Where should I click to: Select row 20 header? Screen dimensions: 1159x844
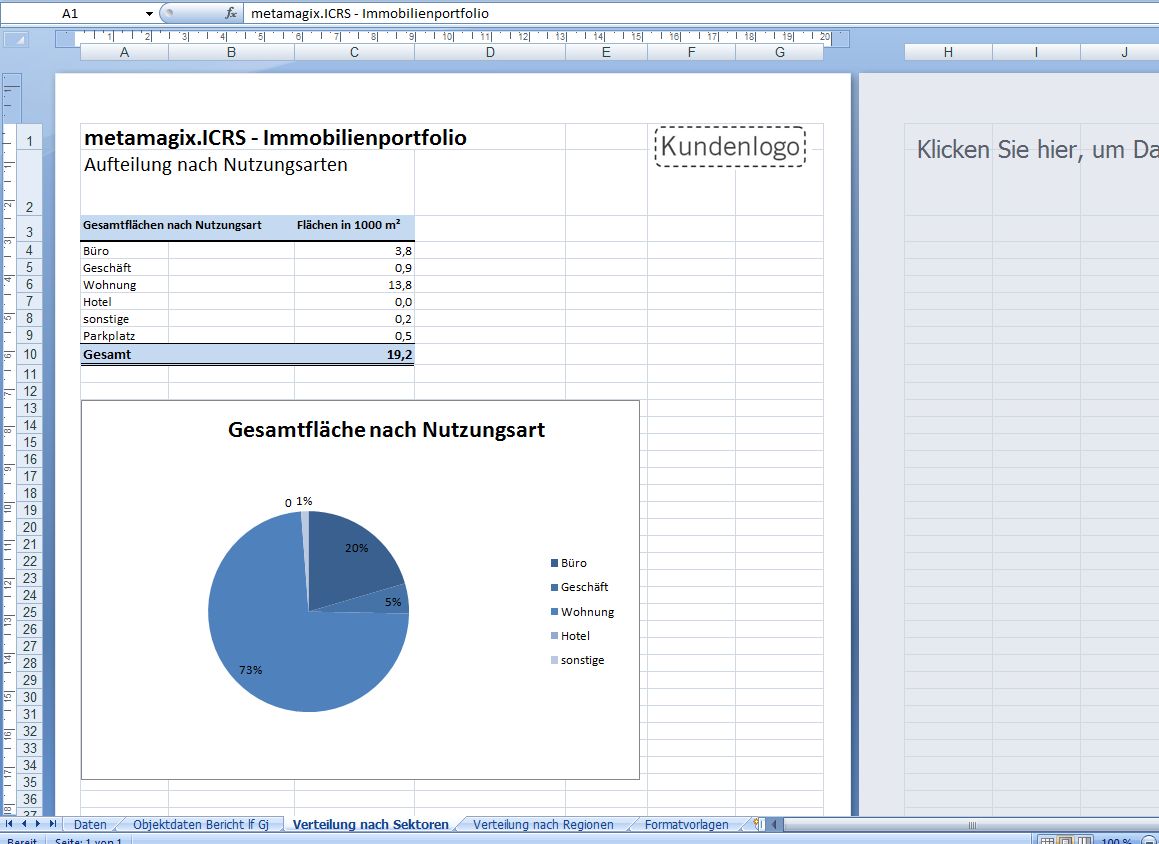30,527
